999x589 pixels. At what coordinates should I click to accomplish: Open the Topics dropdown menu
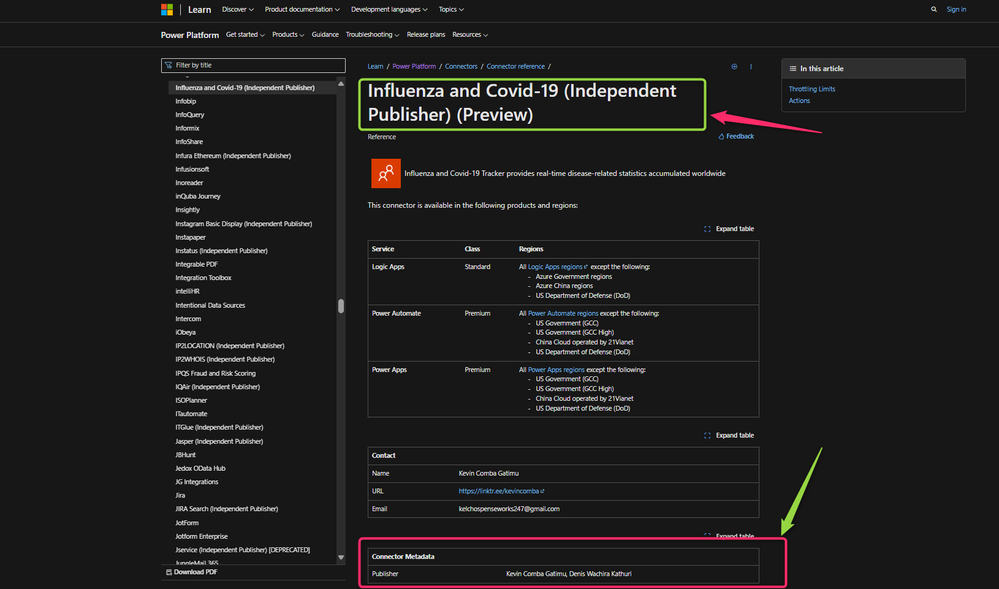[451, 10]
